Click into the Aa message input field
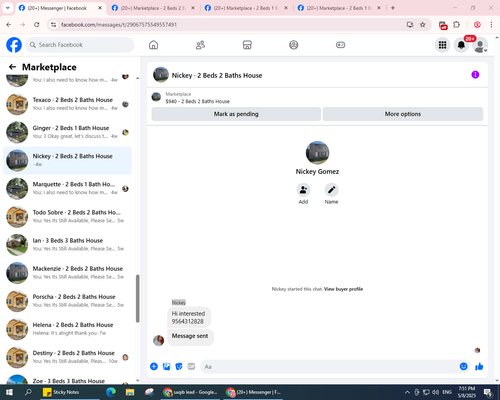Viewport: 500px width, 400px height. point(330,367)
